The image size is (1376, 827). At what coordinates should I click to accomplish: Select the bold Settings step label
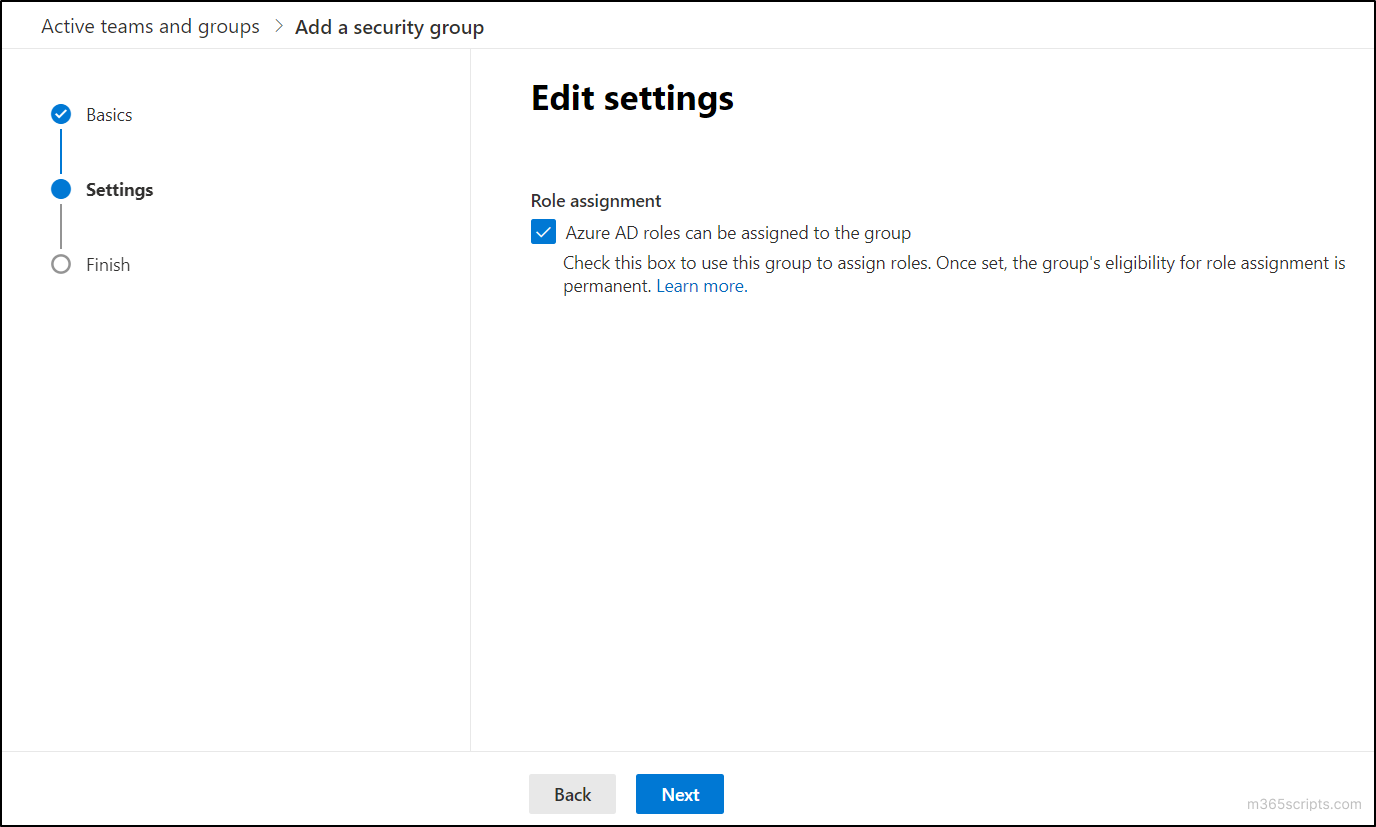coord(119,189)
